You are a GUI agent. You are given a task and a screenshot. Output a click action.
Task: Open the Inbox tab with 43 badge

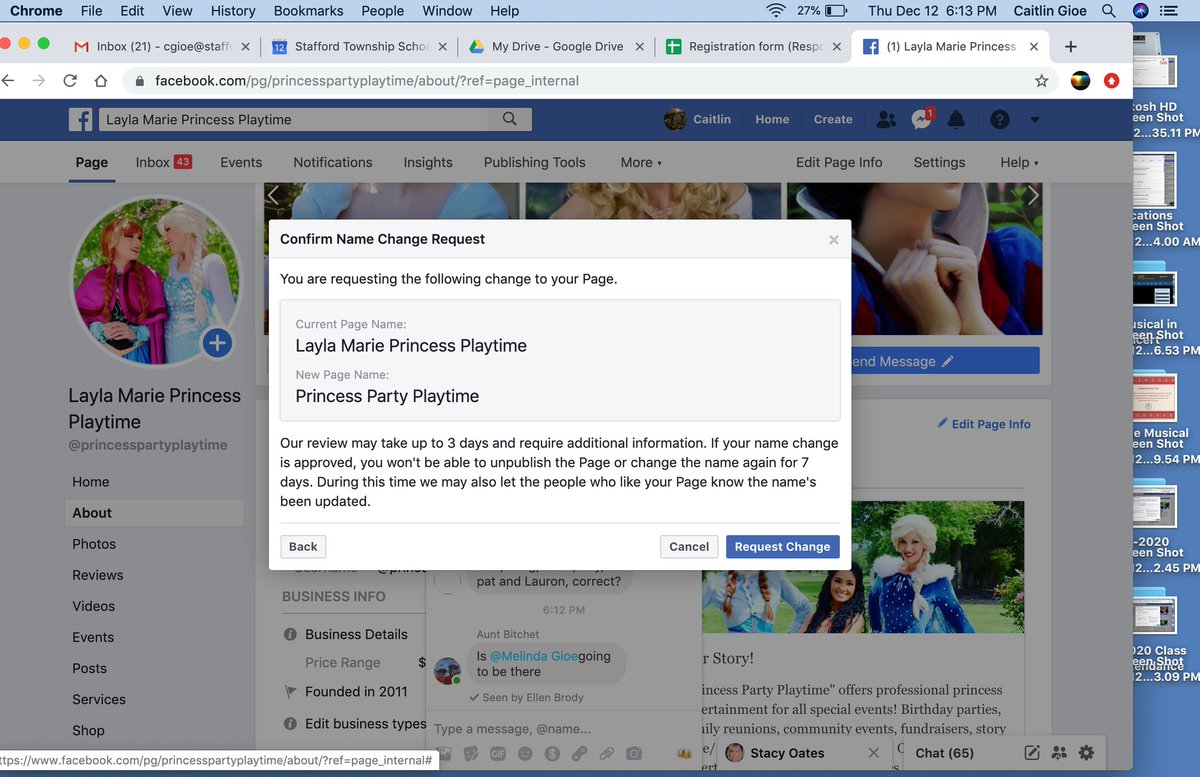click(164, 162)
